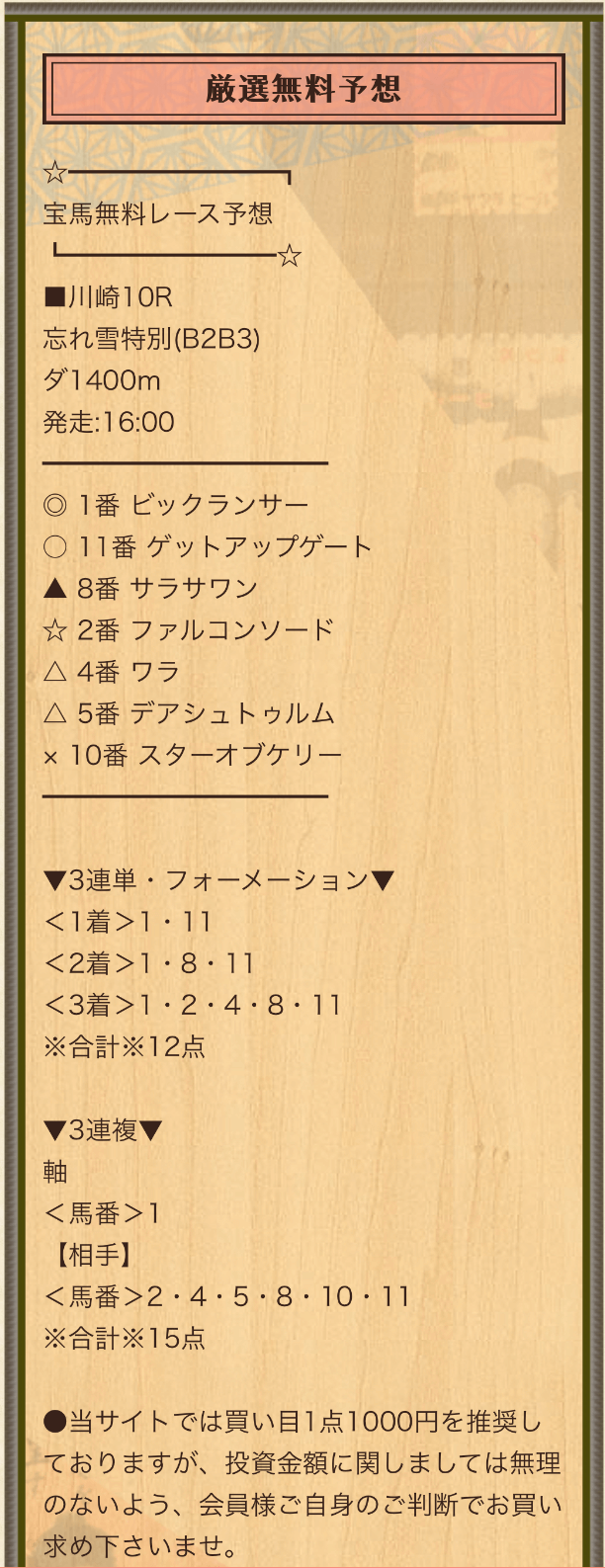Click the ▼3連複▼ section heading
The height and width of the screenshot is (1568, 605).
point(103,1129)
